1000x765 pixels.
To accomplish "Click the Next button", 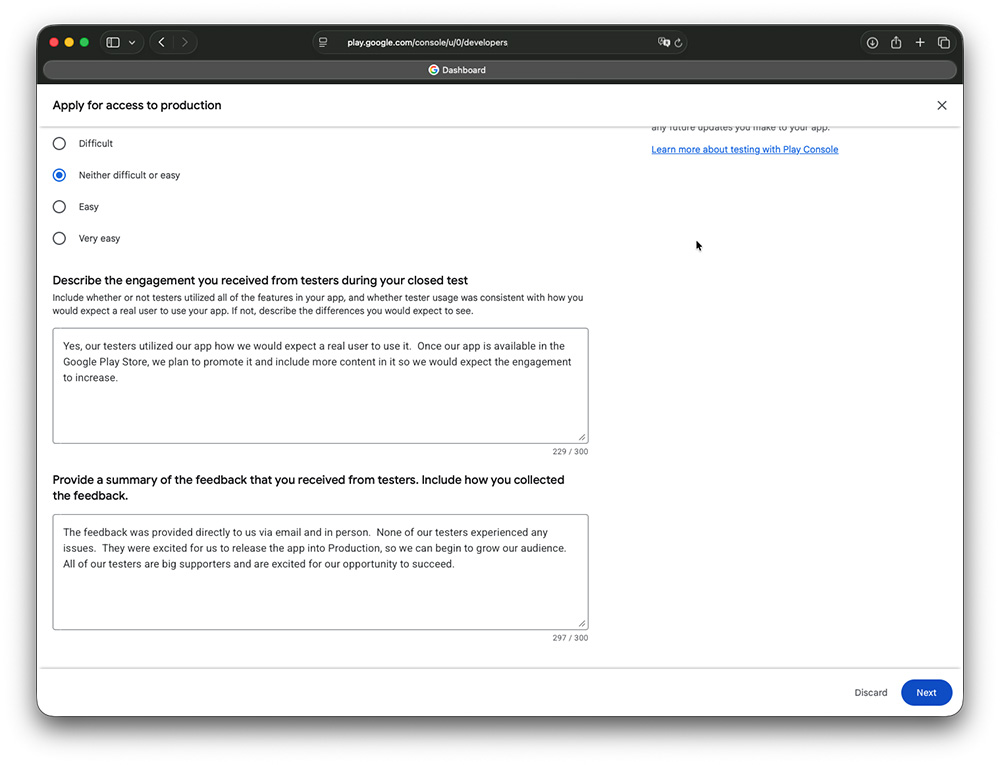I will 926,692.
